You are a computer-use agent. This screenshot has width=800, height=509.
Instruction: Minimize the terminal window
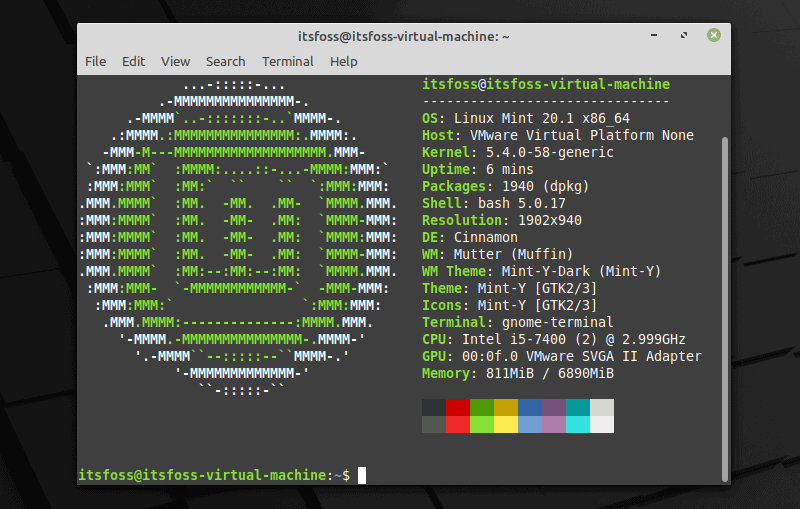(x=654, y=35)
